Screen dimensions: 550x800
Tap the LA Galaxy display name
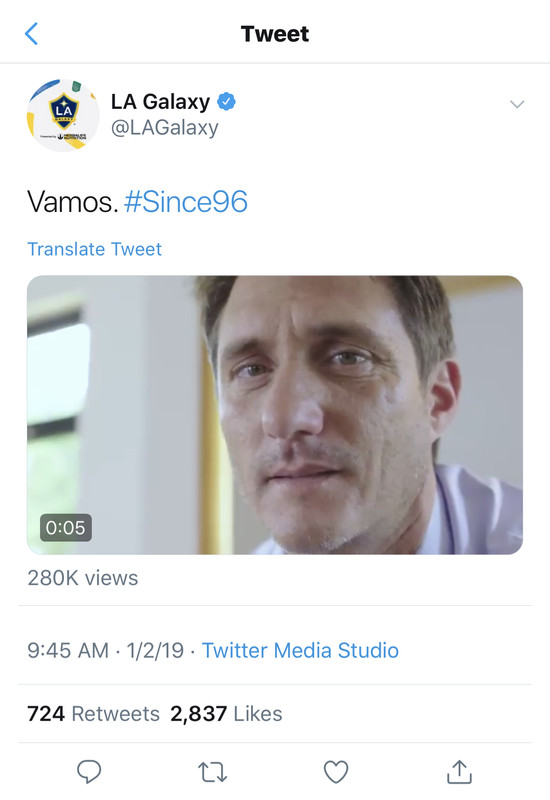[160, 102]
